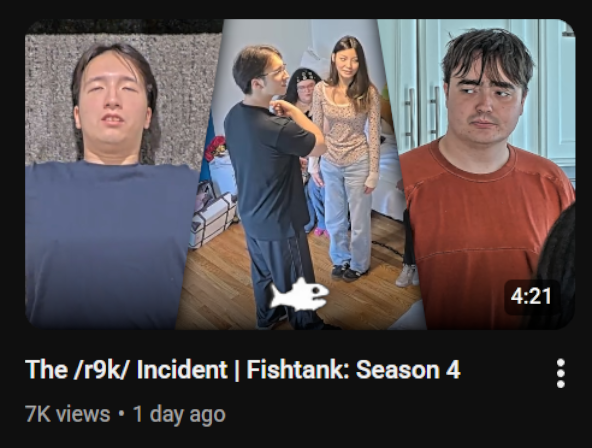
Task: Click the red flowers in the thumbnail
Action: (x=215, y=148)
